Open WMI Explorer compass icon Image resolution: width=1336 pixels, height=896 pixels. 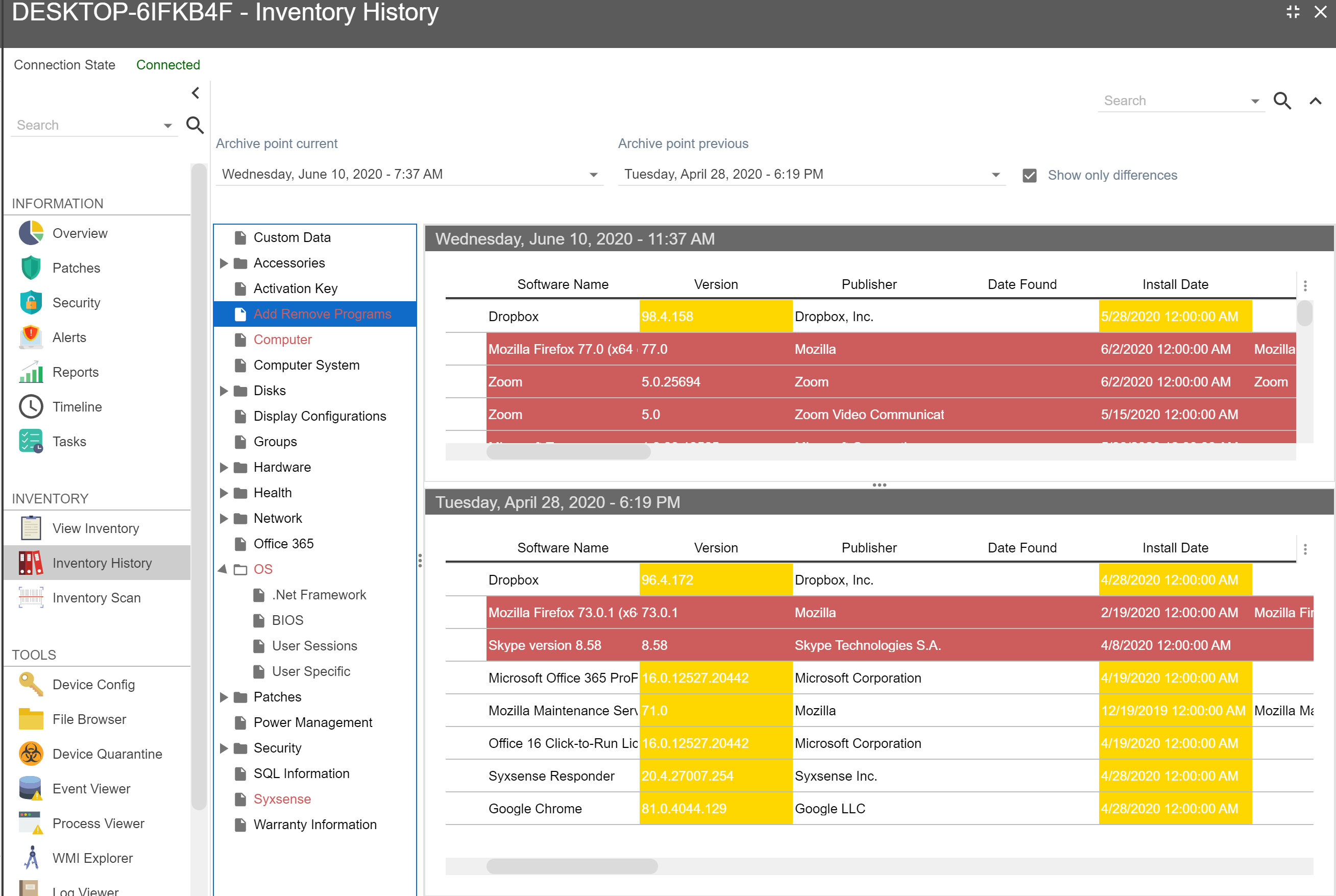(31, 858)
